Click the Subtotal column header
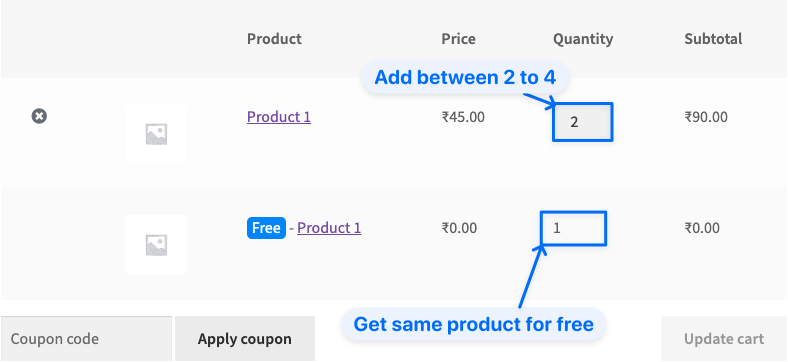 point(713,39)
